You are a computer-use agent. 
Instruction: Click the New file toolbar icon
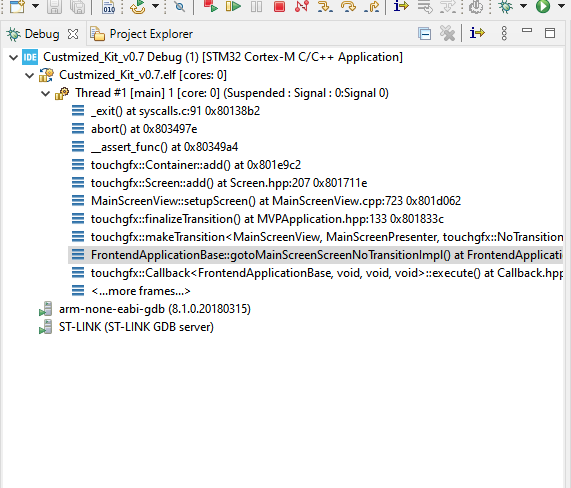pos(17,6)
